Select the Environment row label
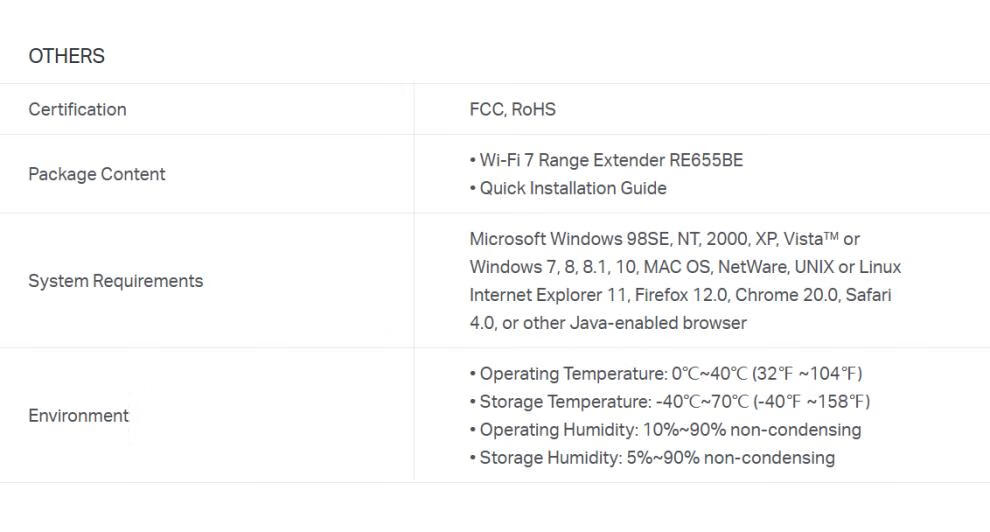 click(x=78, y=416)
